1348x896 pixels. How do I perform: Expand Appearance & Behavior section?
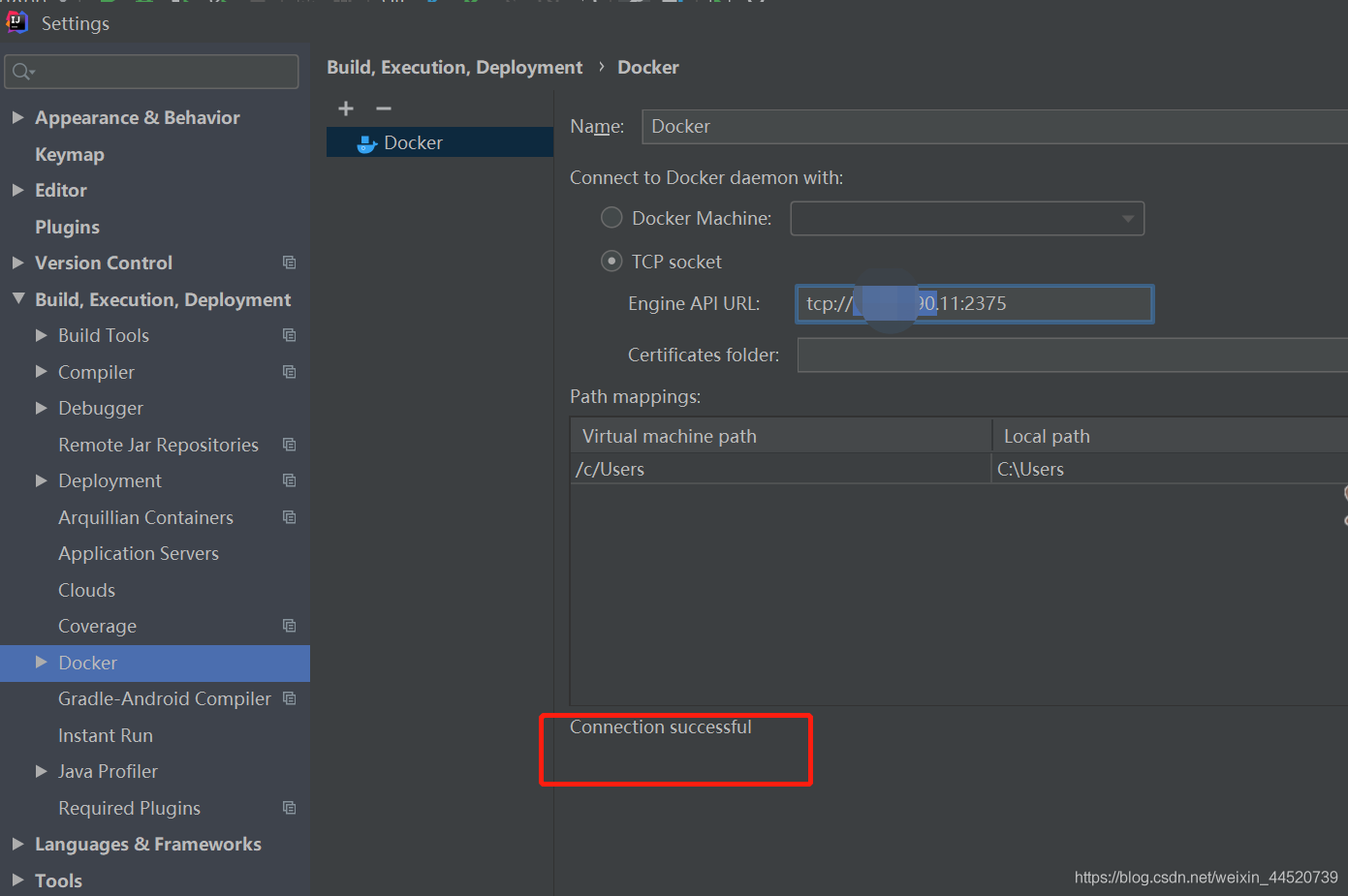17,117
